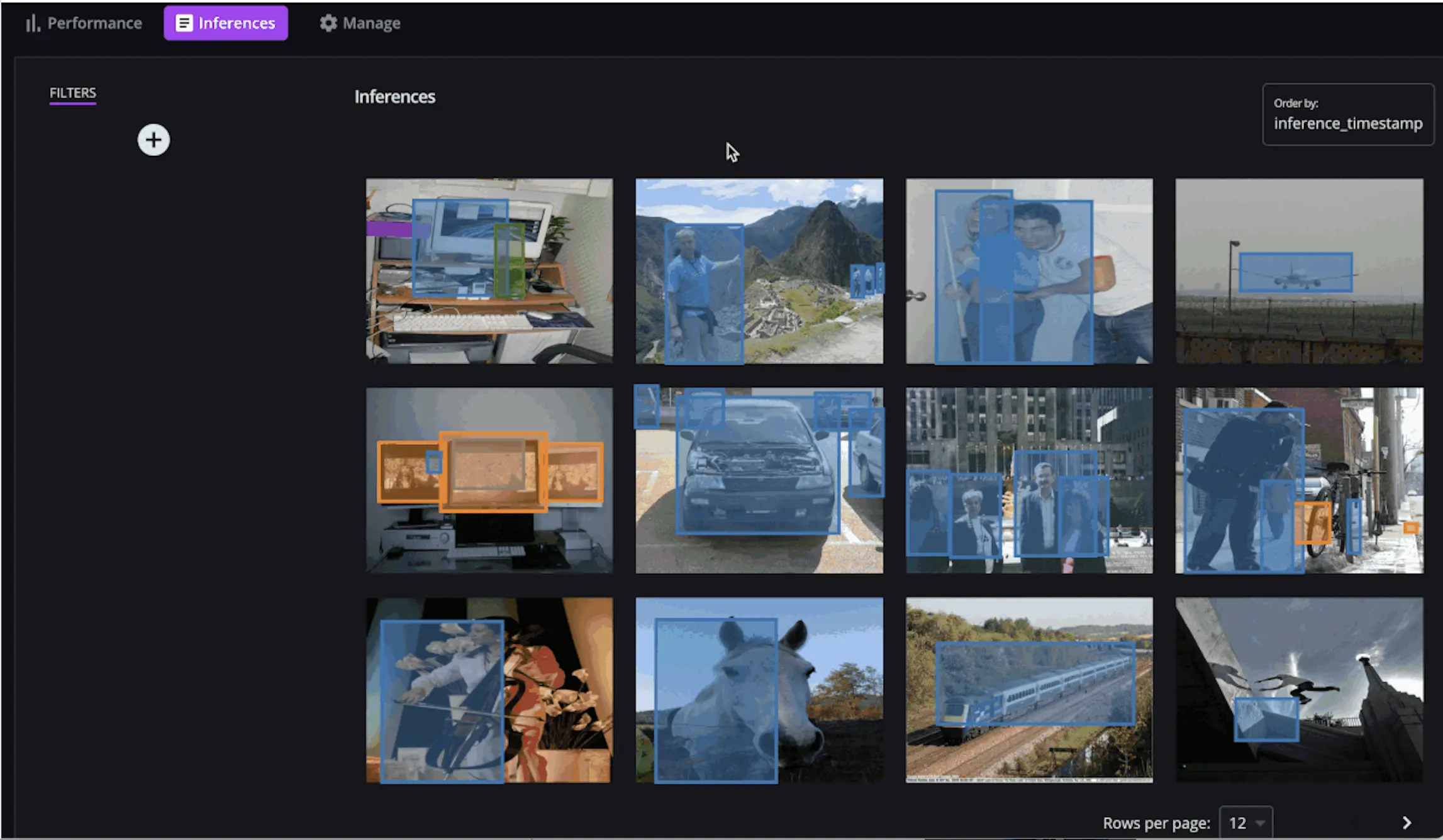Click the Inferences page title
The width and height of the screenshot is (1443, 840).
pyautogui.click(x=395, y=97)
